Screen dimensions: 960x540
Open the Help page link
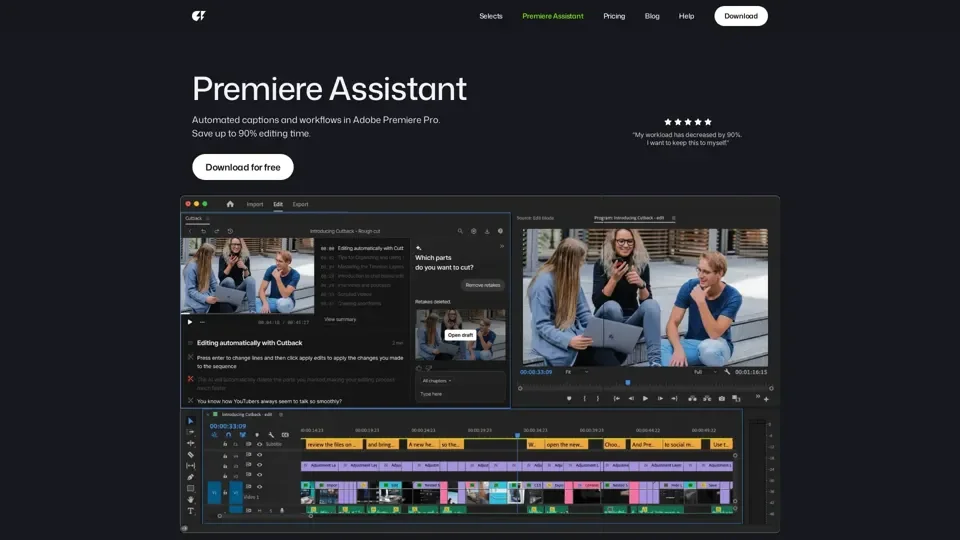686,16
